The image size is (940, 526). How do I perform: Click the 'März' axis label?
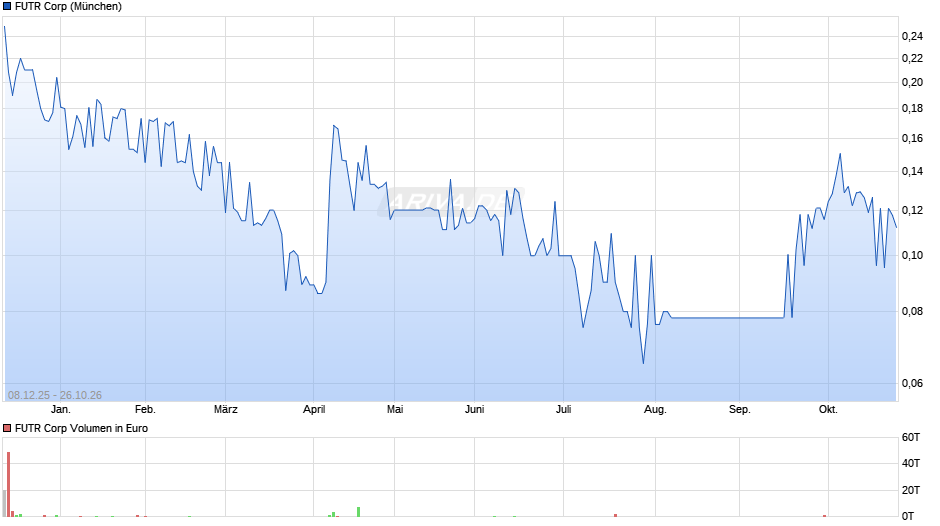(x=225, y=410)
